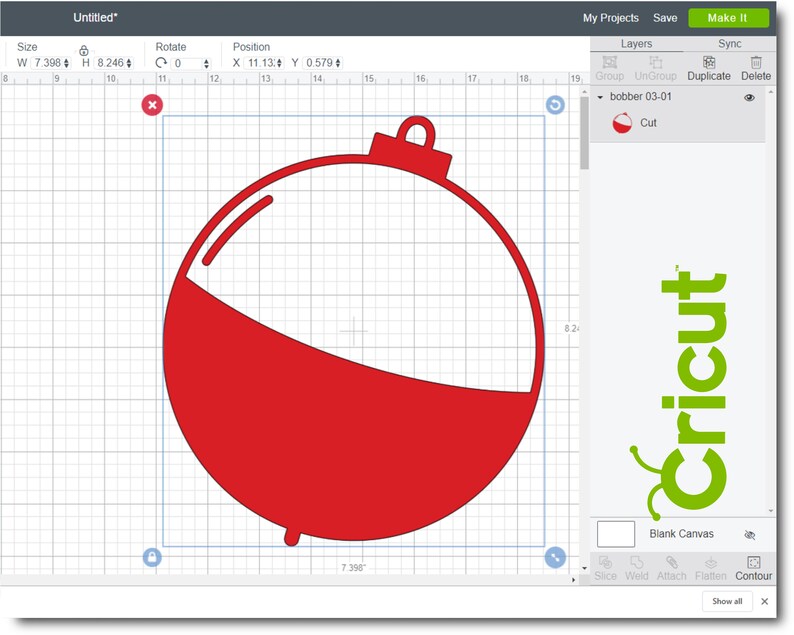The image size is (794, 635).
Task: Collapse the bobber 03-01 layer group
Action: tap(600, 97)
